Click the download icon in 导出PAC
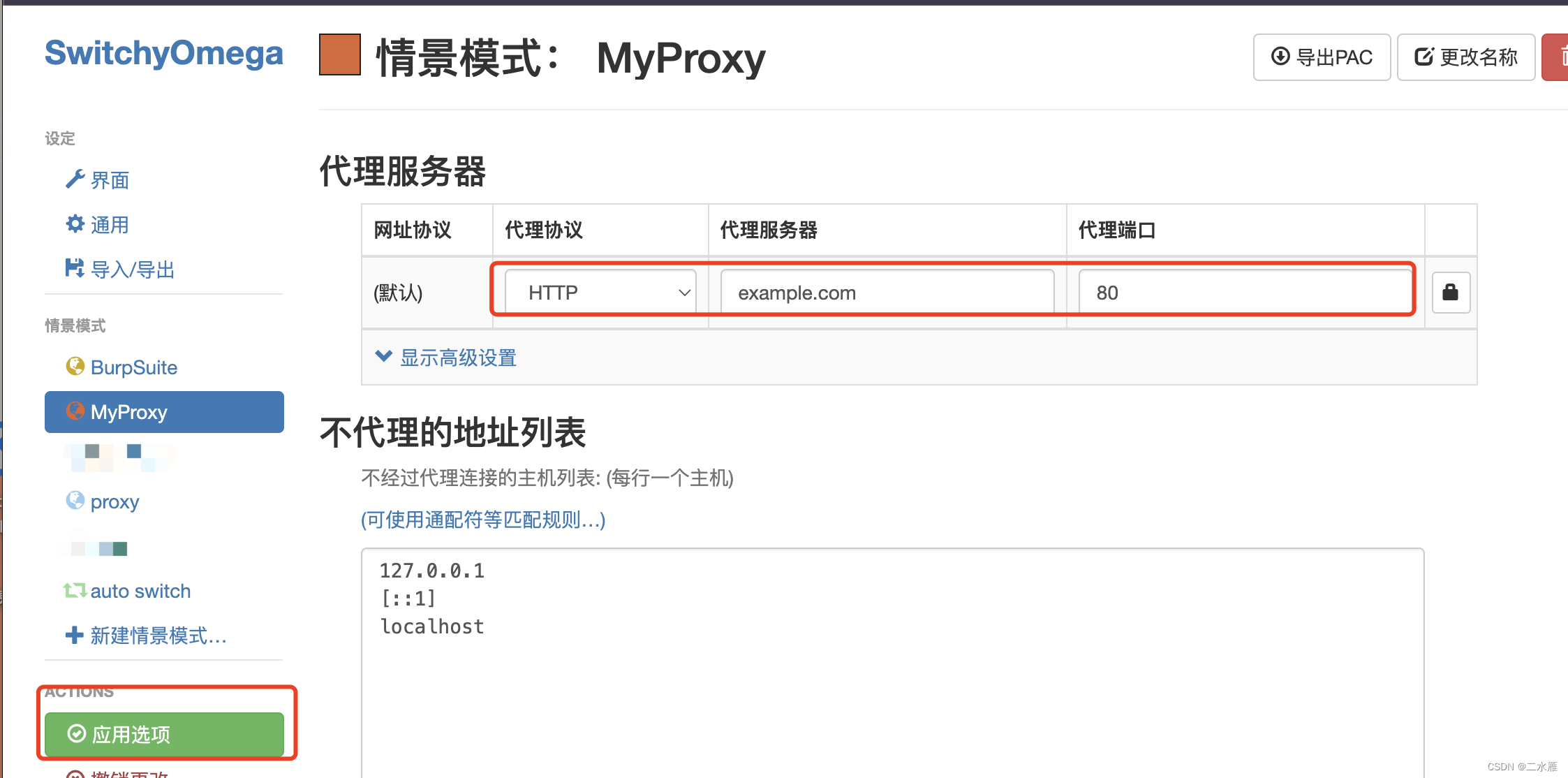This screenshot has height=778, width=1568. tap(1280, 57)
